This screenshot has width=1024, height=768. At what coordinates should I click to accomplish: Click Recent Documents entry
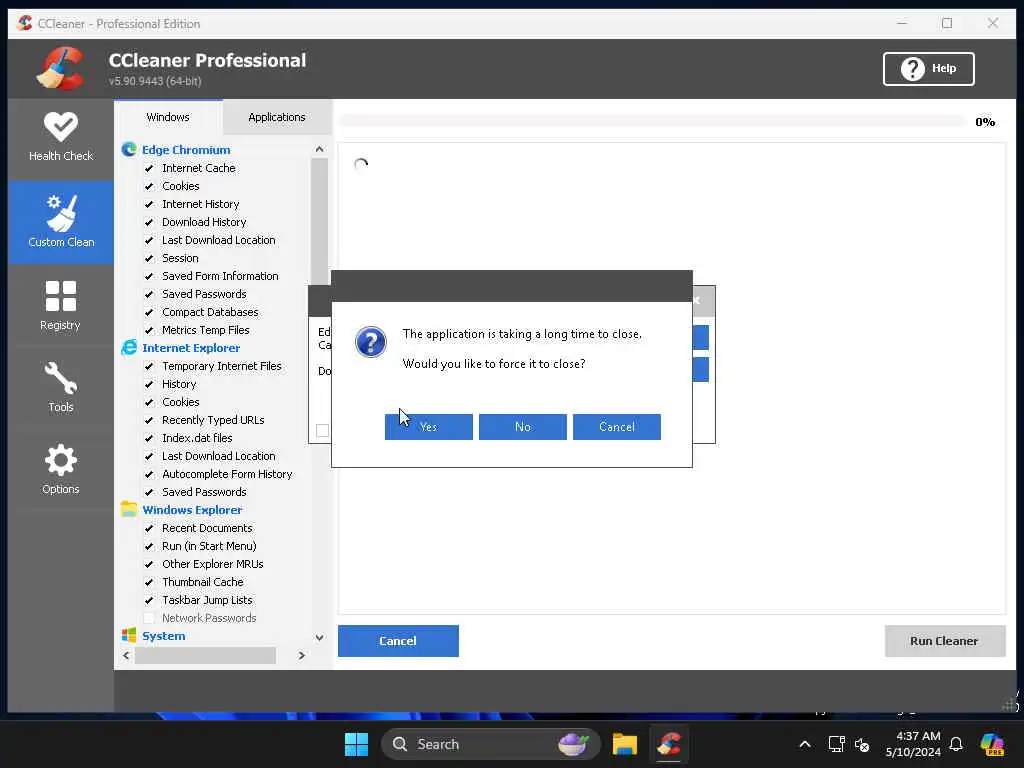coord(207,528)
